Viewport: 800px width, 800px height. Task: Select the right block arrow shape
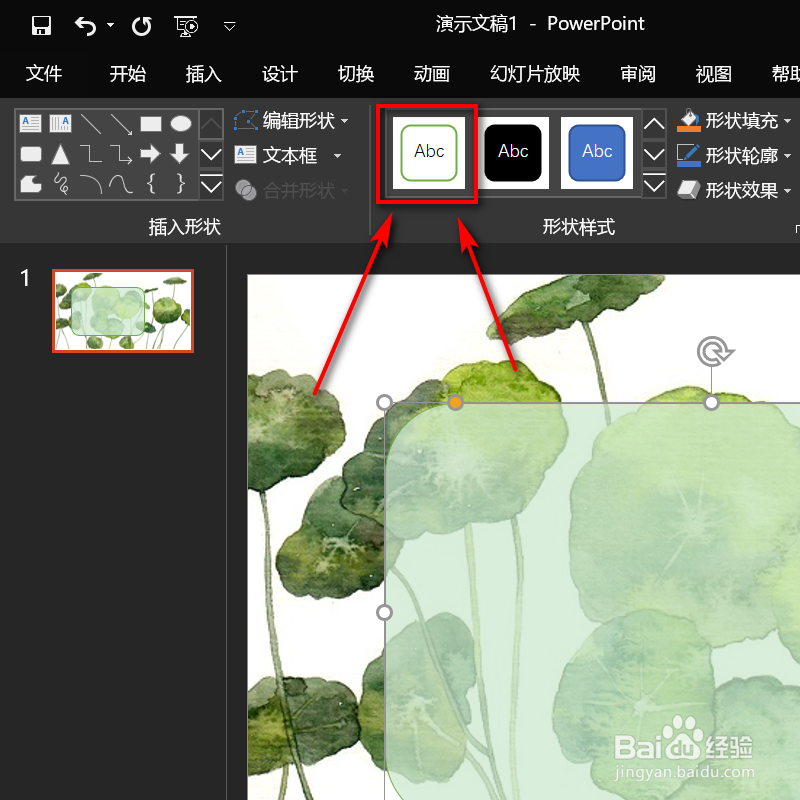click(151, 154)
